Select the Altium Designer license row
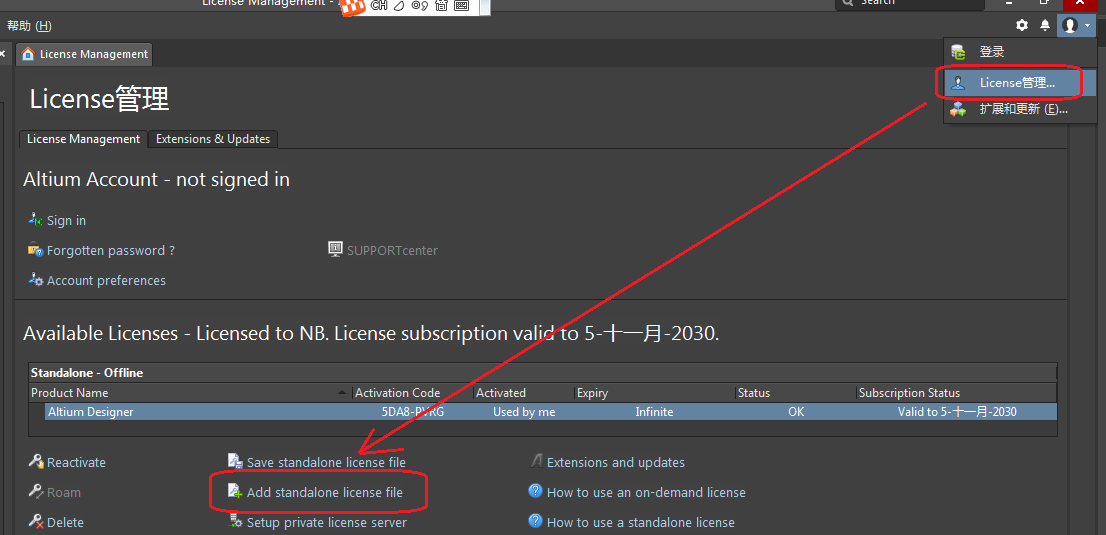This screenshot has height=535, width=1106. [550, 411]
